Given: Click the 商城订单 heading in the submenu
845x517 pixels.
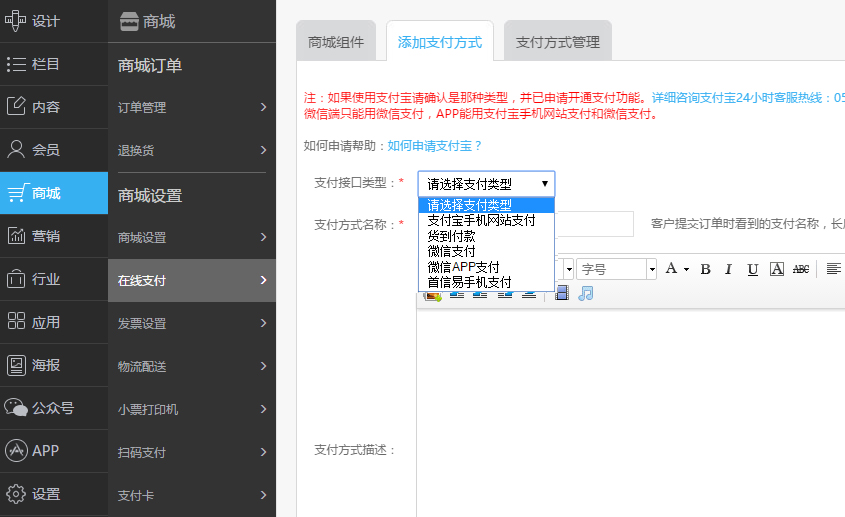Looking at the screenshot, I should pos(150,65).
